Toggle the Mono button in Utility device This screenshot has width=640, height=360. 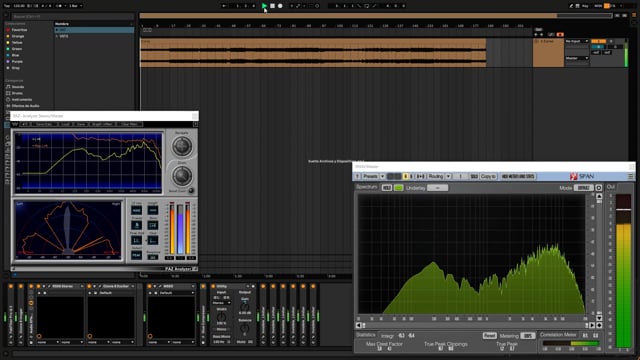(x=221, y=329)
